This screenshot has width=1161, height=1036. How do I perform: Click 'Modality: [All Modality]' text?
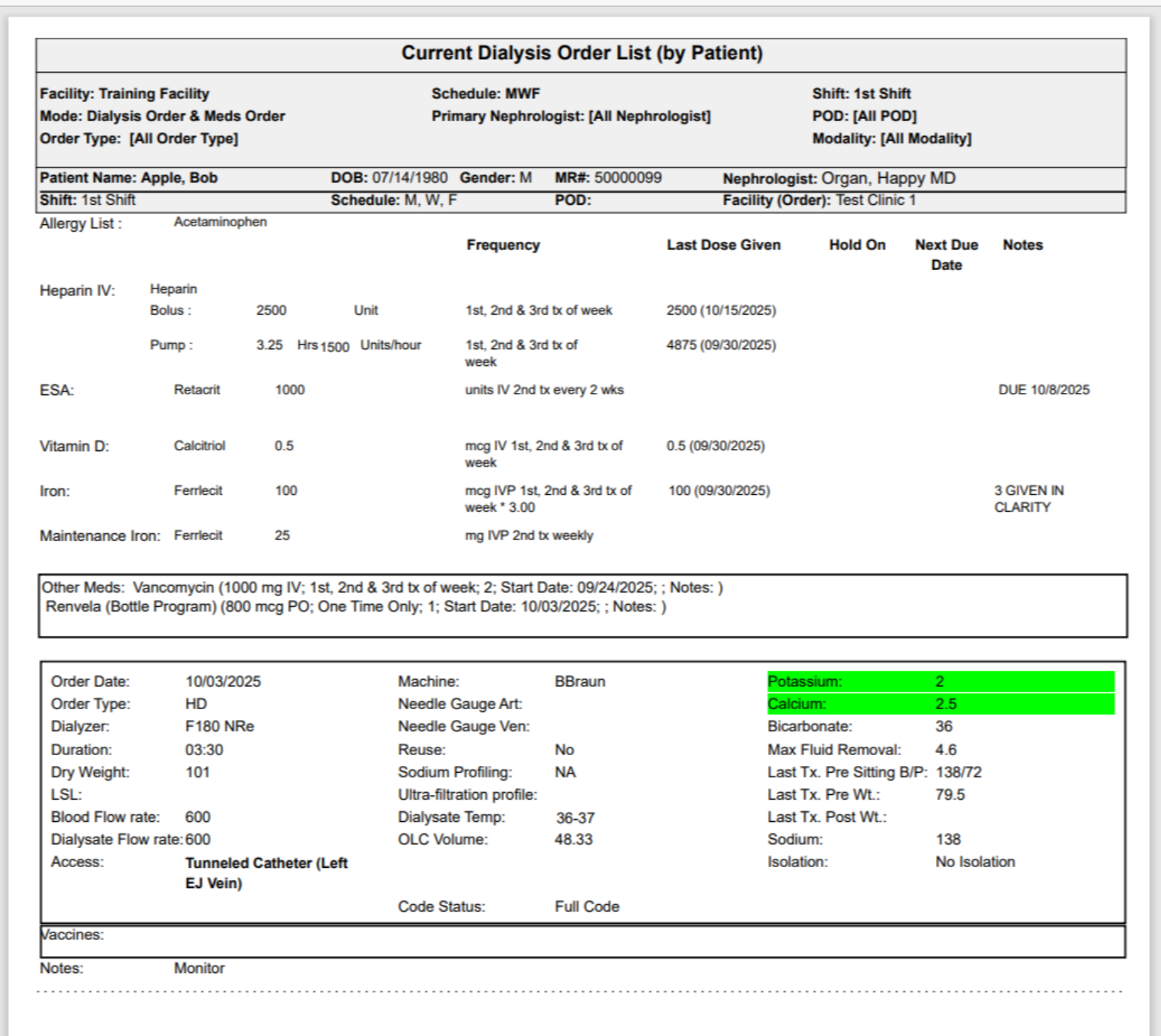click(892, 139)
